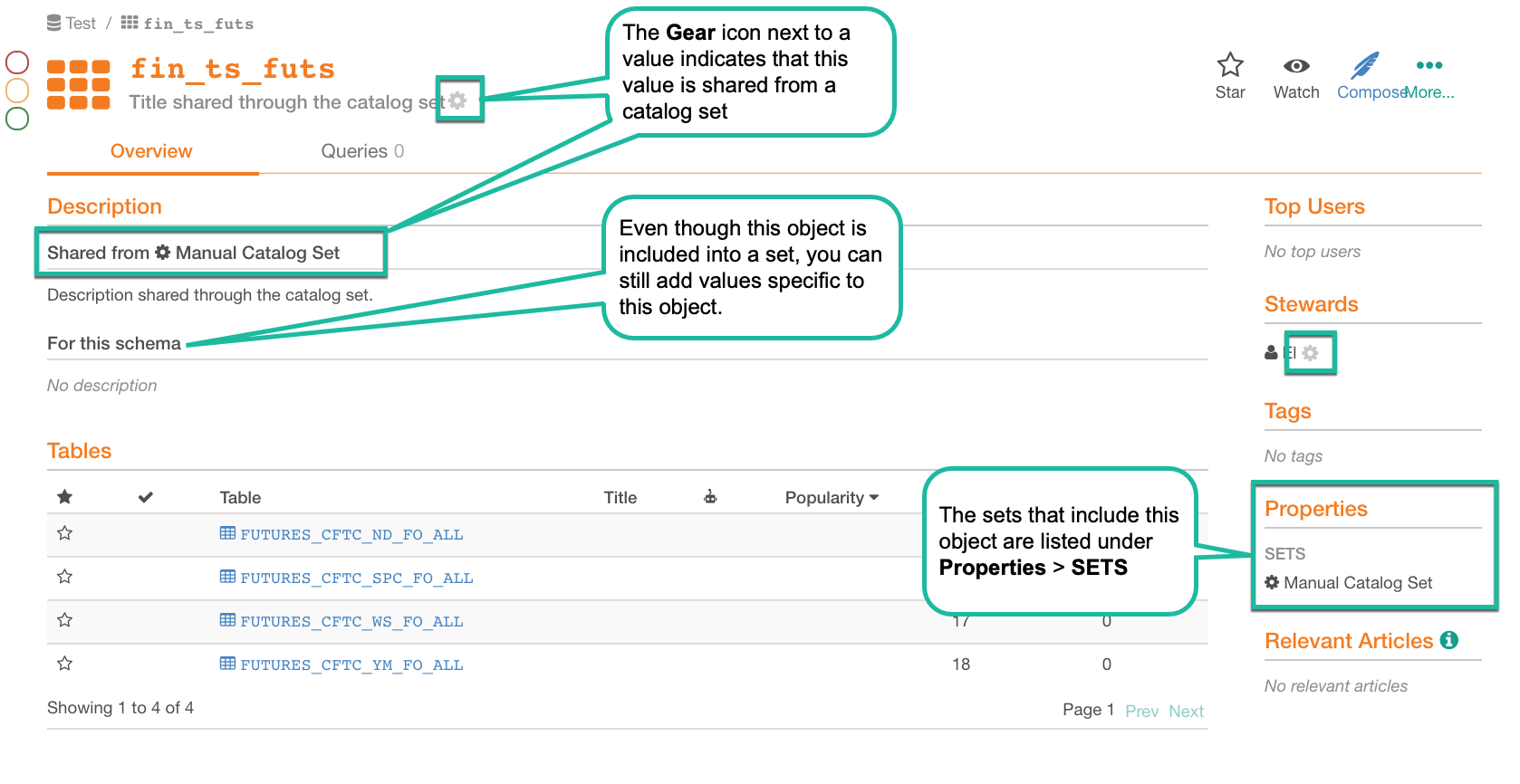Viewport: 1520px width, 784px height.
Task: Click the Stewards heading
Action: coord(1311,304)
